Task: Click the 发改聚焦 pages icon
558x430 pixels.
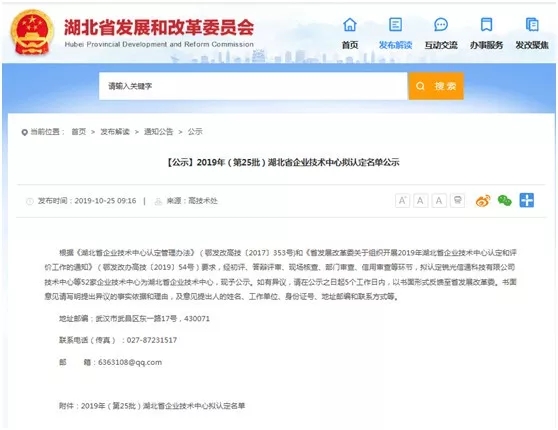Action: (532, 25)
